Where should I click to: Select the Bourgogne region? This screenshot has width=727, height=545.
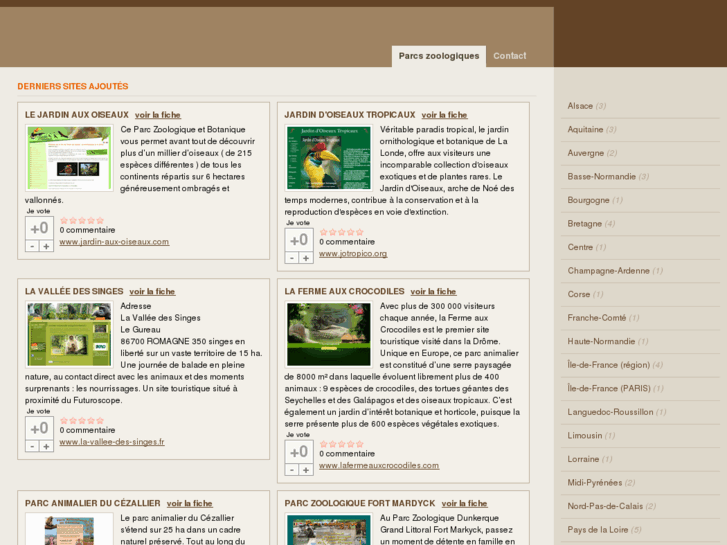click(588, 200)
